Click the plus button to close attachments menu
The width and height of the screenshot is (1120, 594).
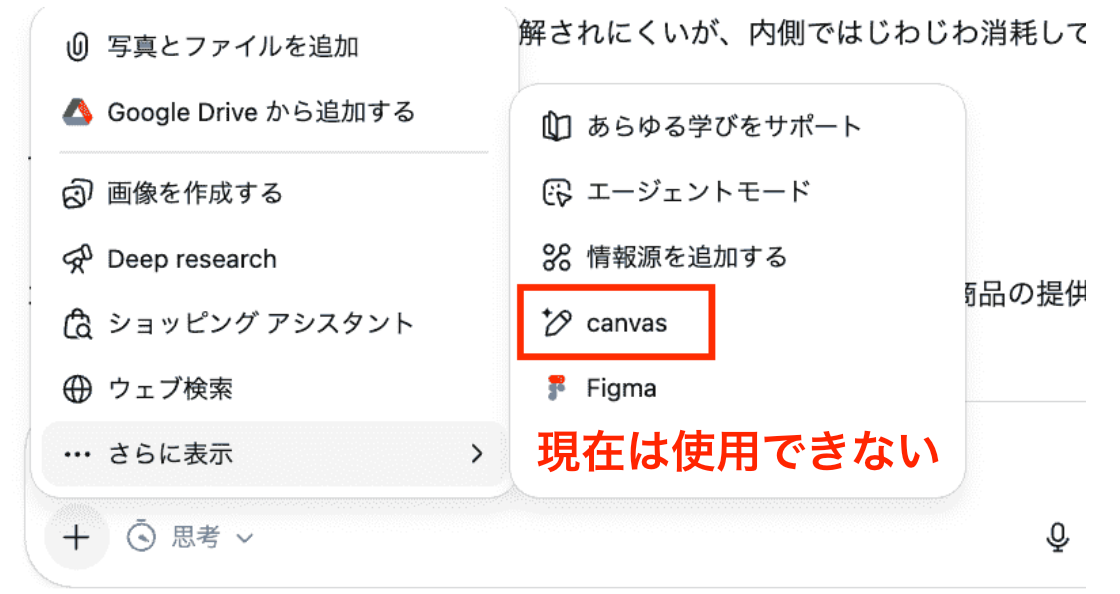[76, 538]
